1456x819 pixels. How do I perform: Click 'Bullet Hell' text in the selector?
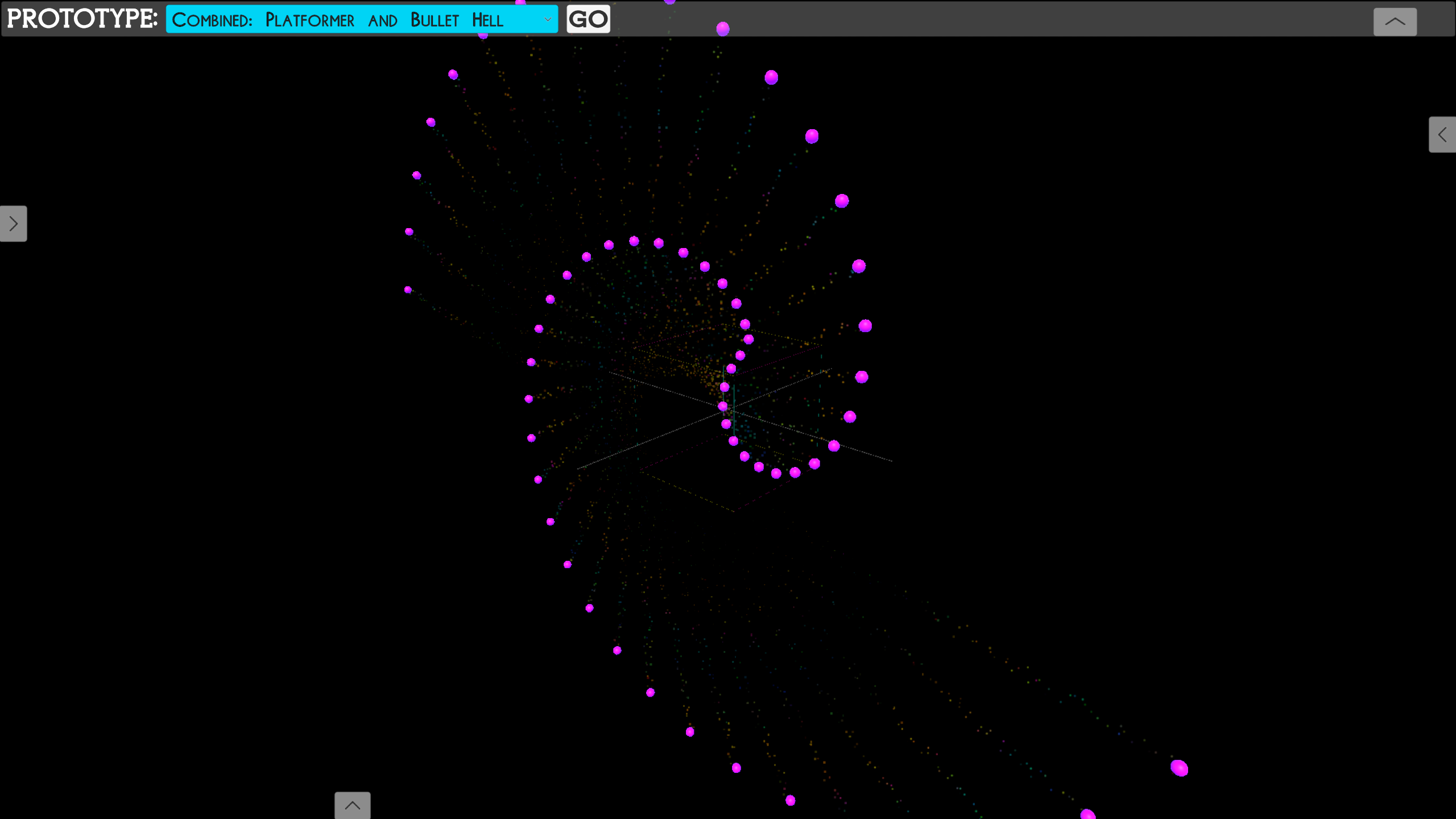point(457,20)
